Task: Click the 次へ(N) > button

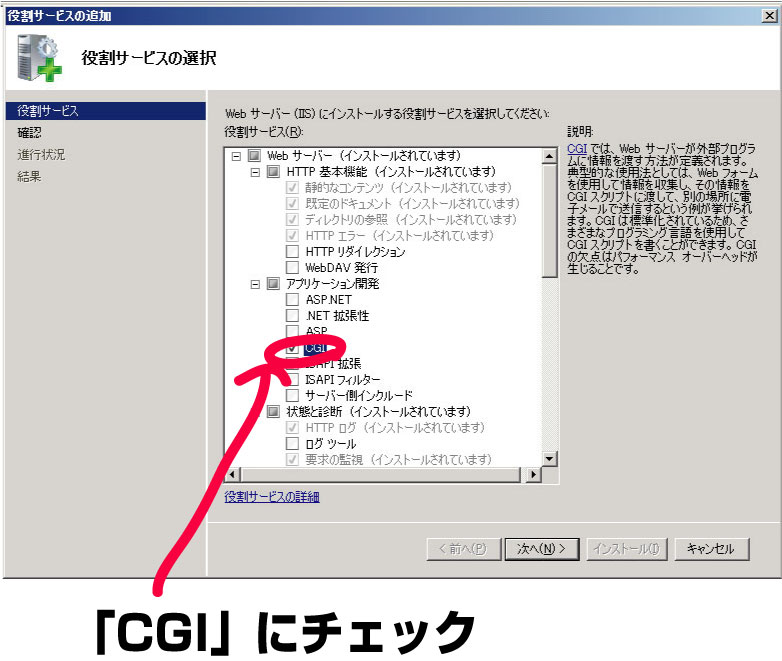Action: point(542,549)
